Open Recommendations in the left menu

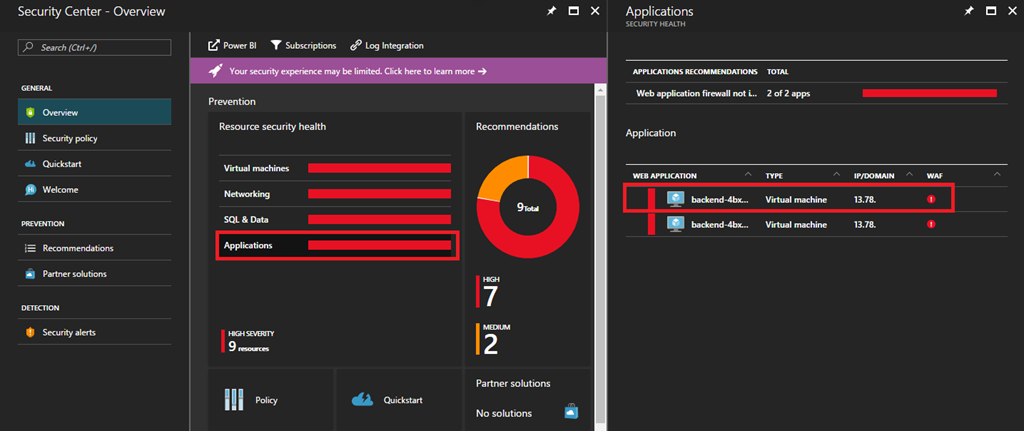pos(95,248)
